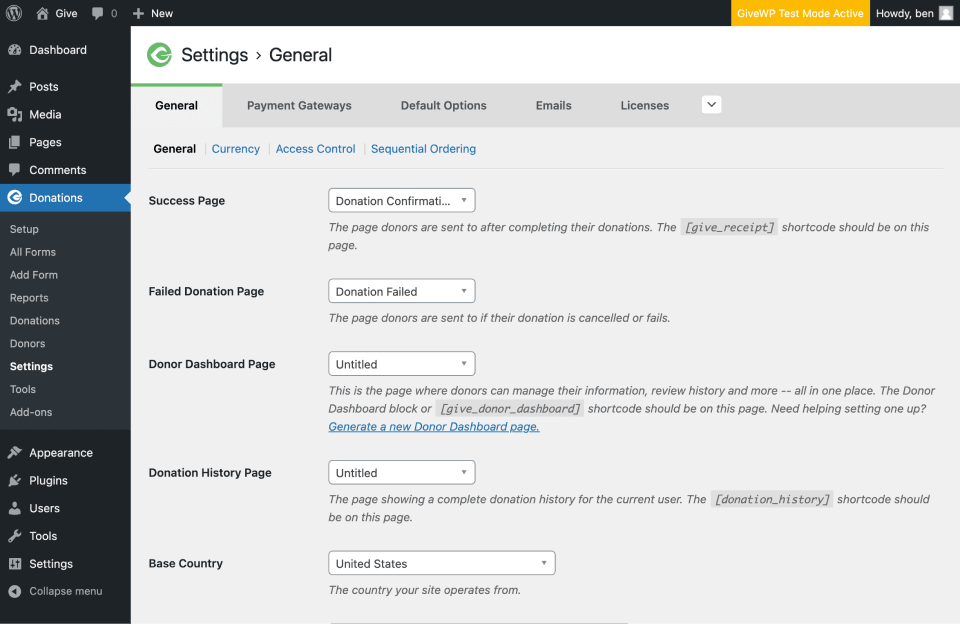Click the green GiveWP logo in header
The image size is (960, 624).
pyautogui.click(x=159, y=55)
